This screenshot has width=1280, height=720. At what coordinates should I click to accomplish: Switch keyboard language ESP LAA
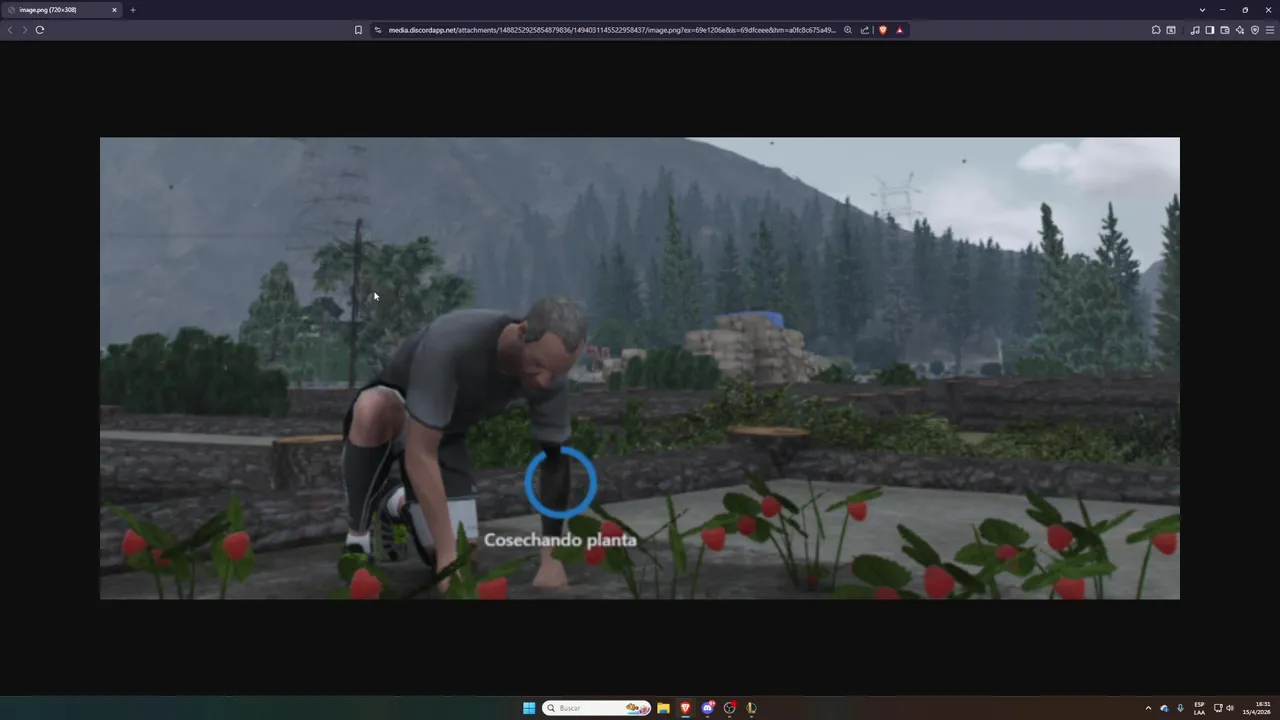[1199, 708]
